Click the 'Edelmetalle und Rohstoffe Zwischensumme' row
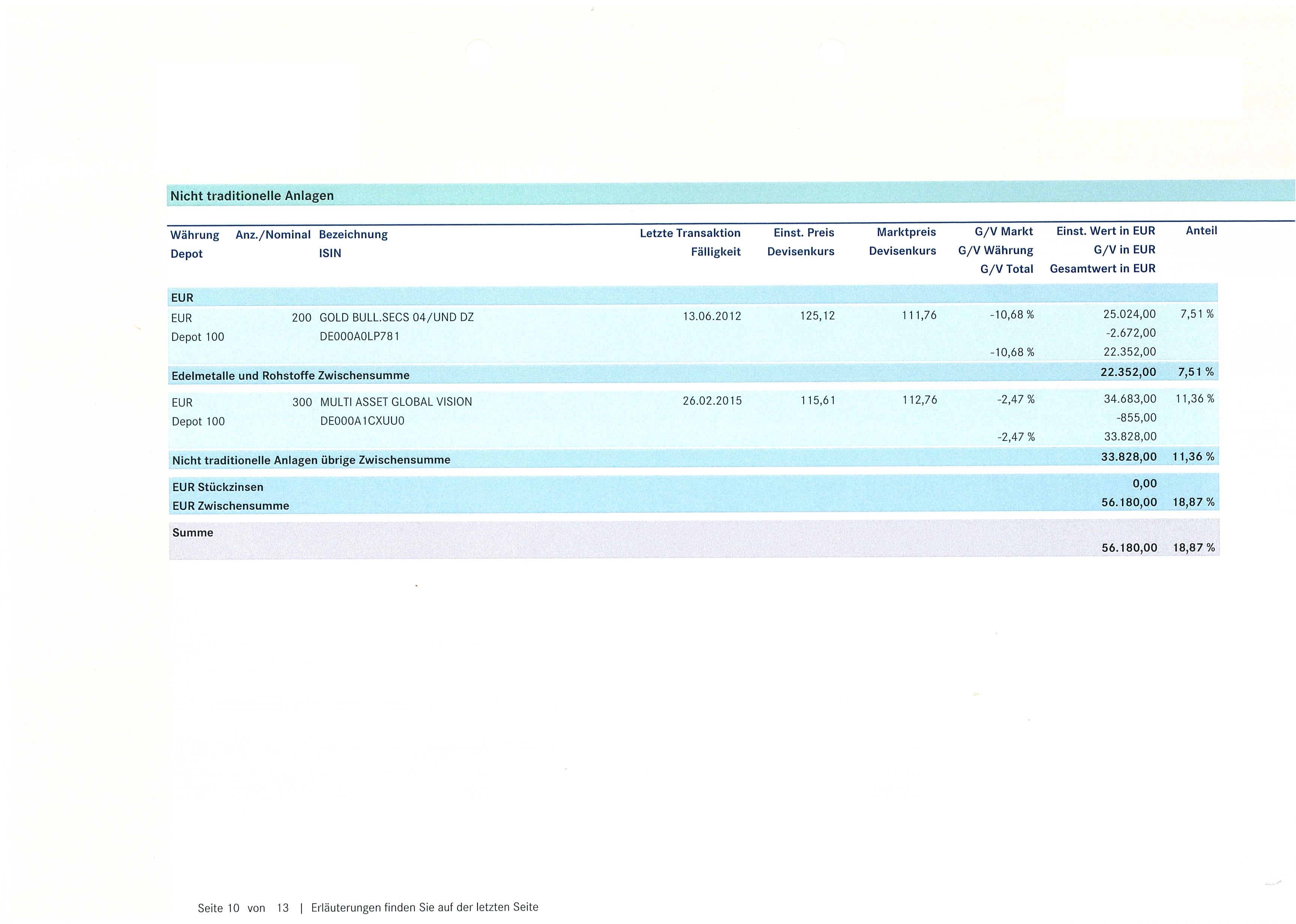 pyautogui.click(x=290, y=375)
